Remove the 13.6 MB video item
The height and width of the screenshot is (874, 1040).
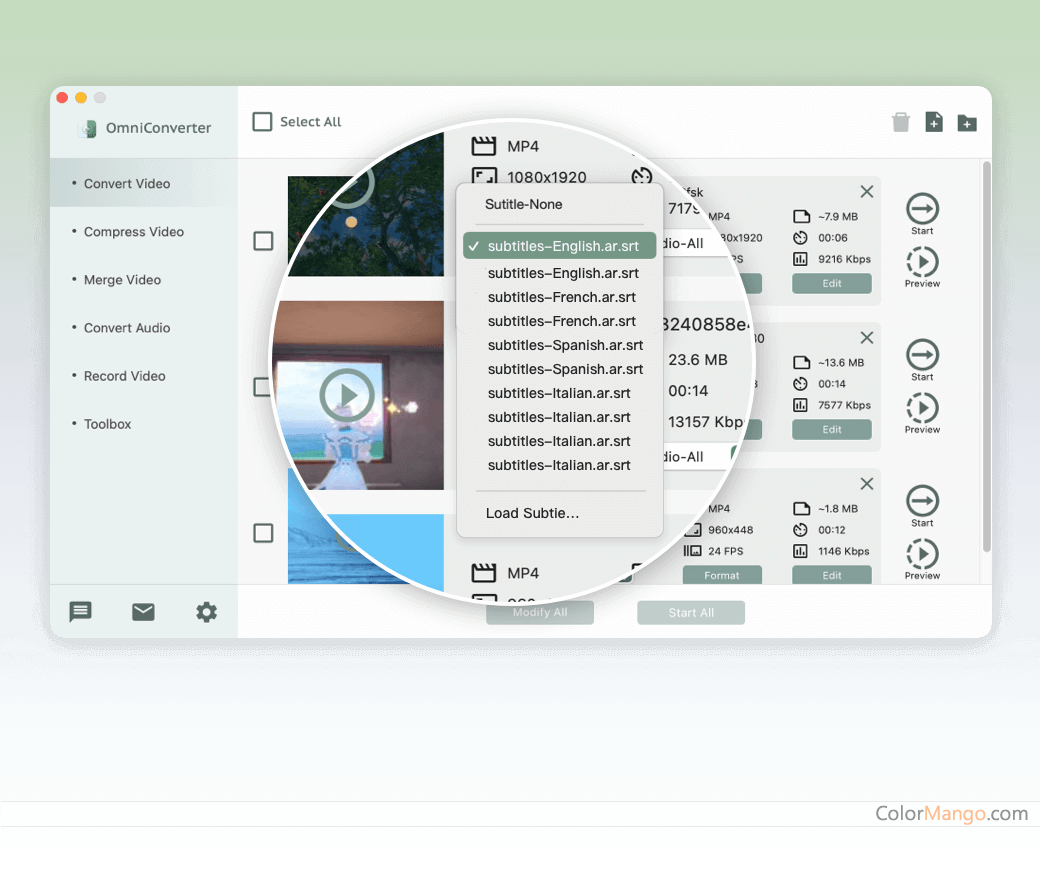[867, 338]
